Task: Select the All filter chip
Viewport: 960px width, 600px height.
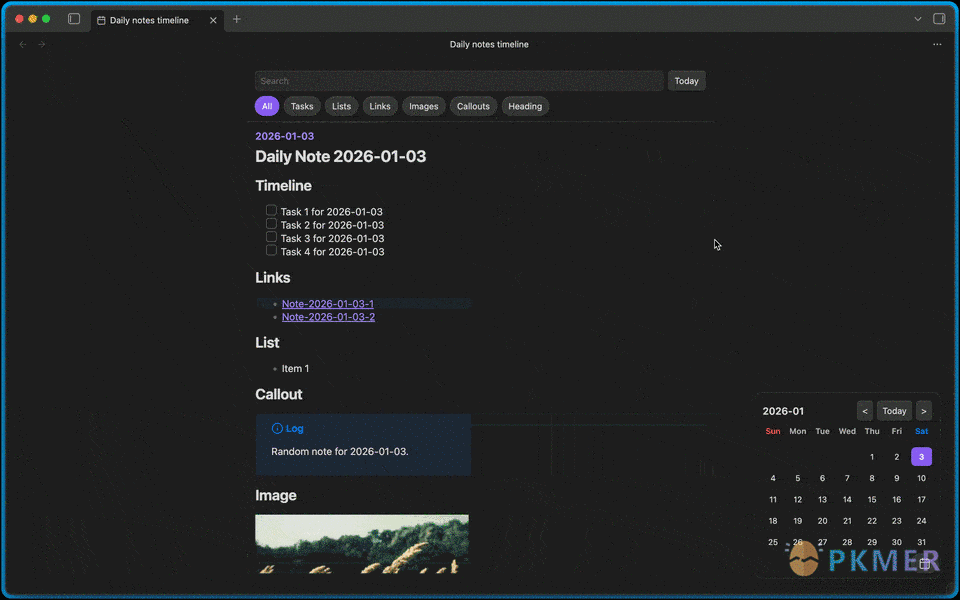Action: tap(267, 106)
